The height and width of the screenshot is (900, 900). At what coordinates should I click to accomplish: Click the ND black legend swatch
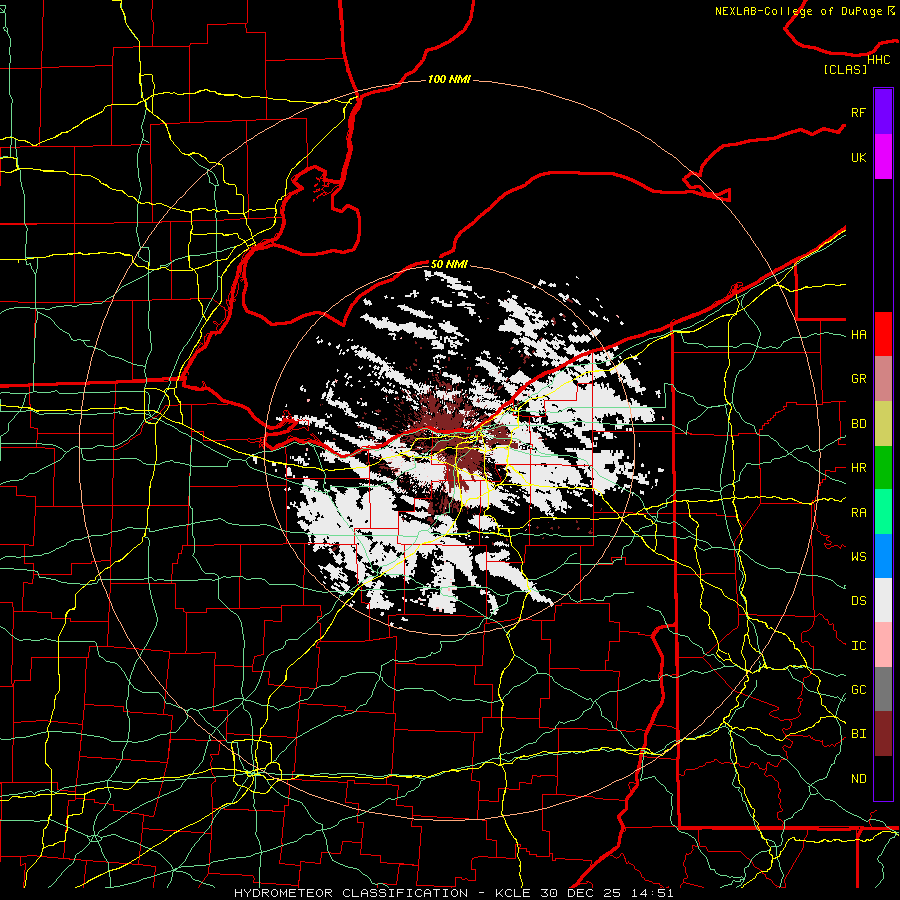click(x=883, y=778)
